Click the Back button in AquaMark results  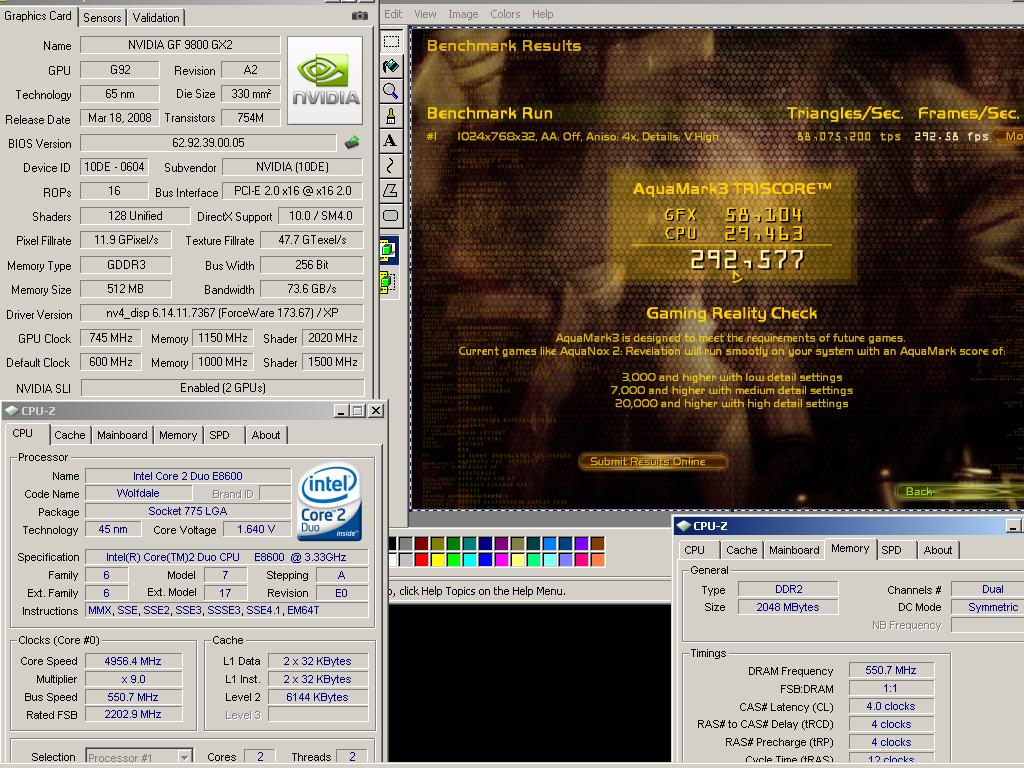(959, 492)
